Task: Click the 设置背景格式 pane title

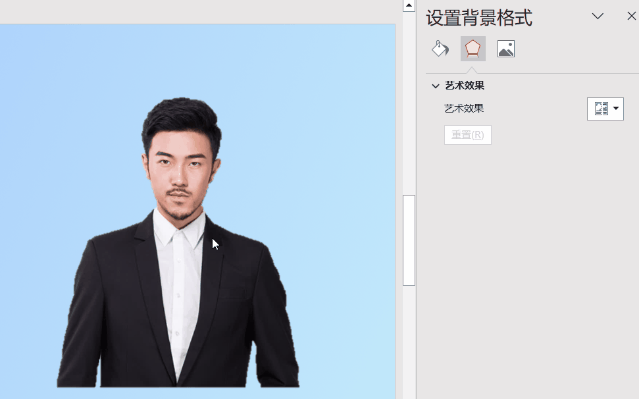Action: [479, 18]
